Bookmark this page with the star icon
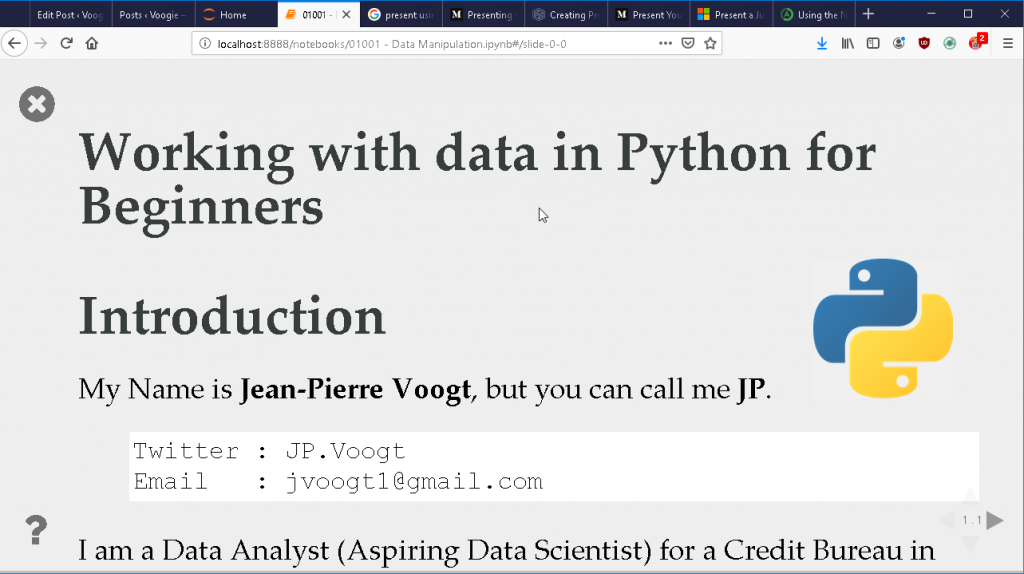Screen dimensions: 1024x574 pyautogui.click(x=711, y=43)
